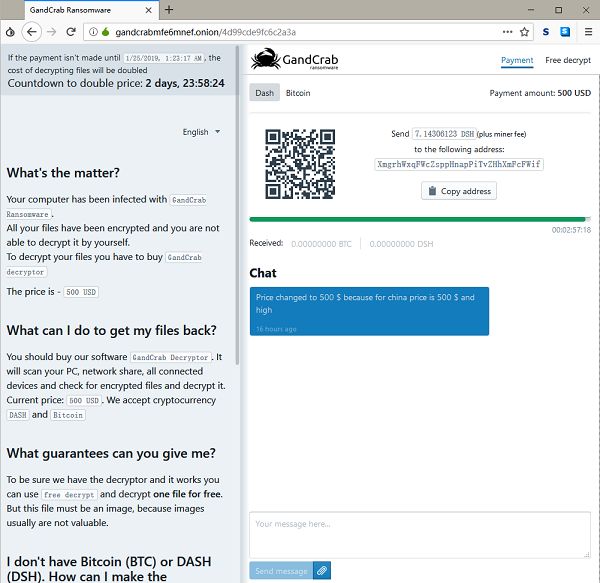600x583 pixels.
Task: Click the left panel scrollbar
Action: pyautogui.click(x=237, y=205)
